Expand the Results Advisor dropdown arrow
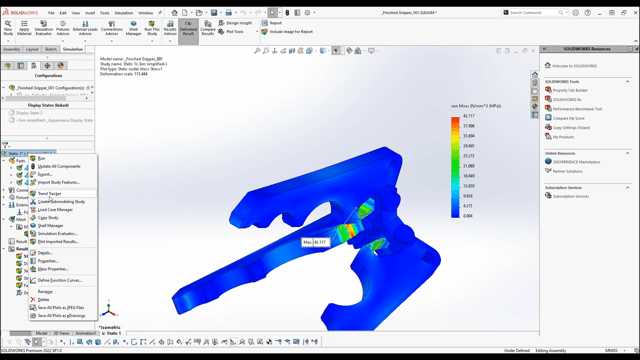 coord(170,41)
